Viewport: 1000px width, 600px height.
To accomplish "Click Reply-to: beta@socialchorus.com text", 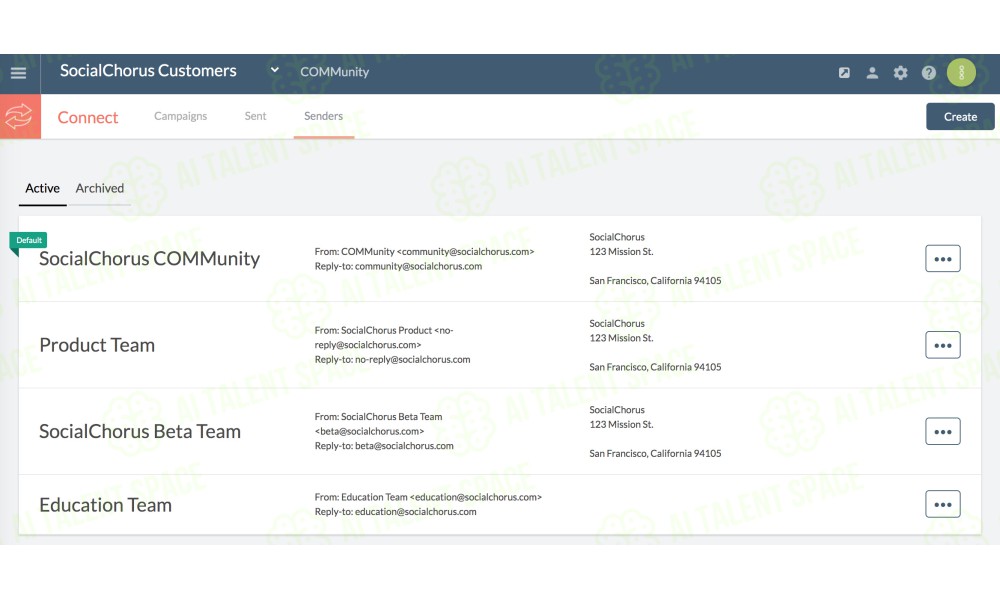I will [x=384, y=446].
